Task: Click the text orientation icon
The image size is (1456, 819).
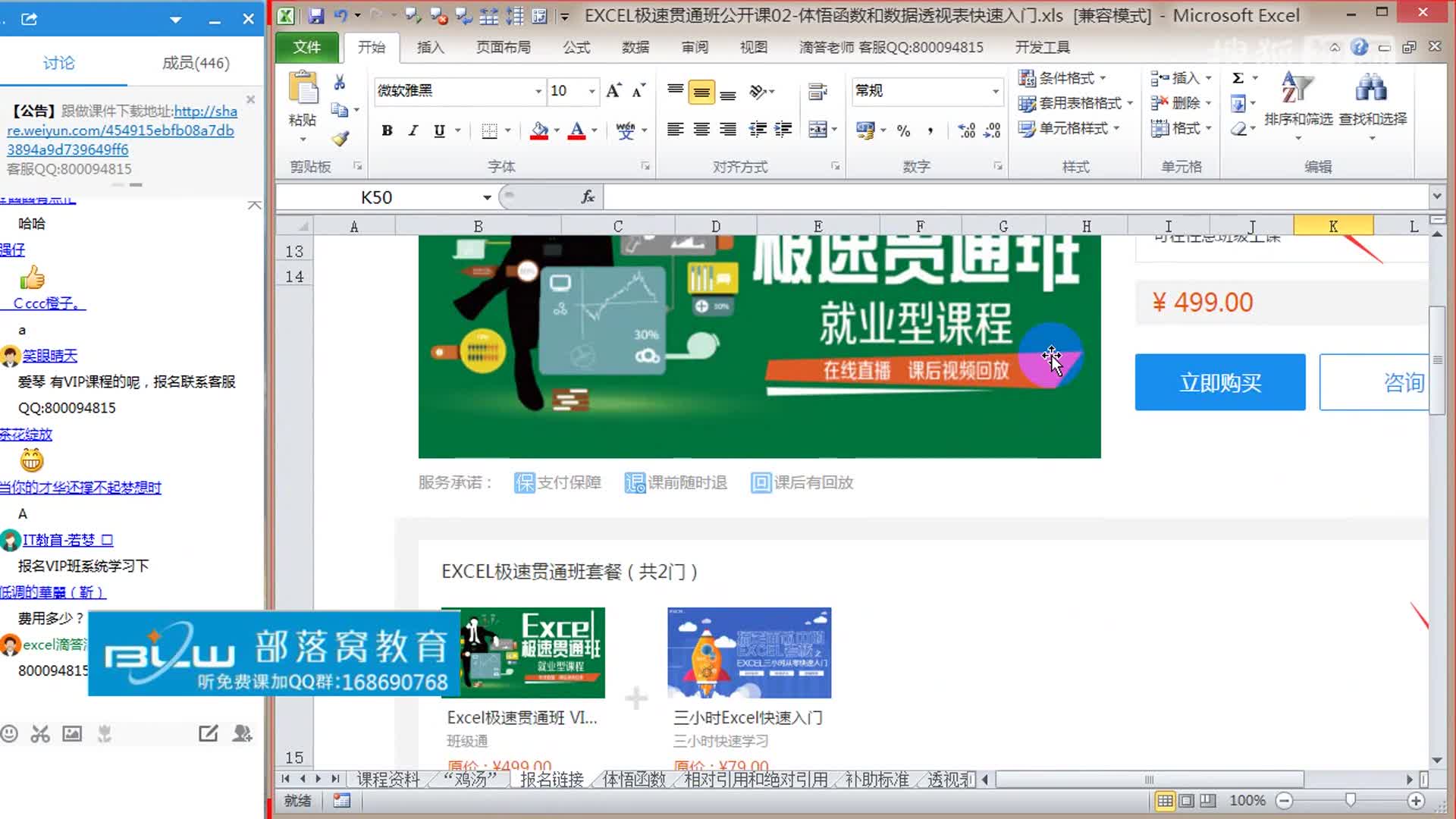Action: 758,92
